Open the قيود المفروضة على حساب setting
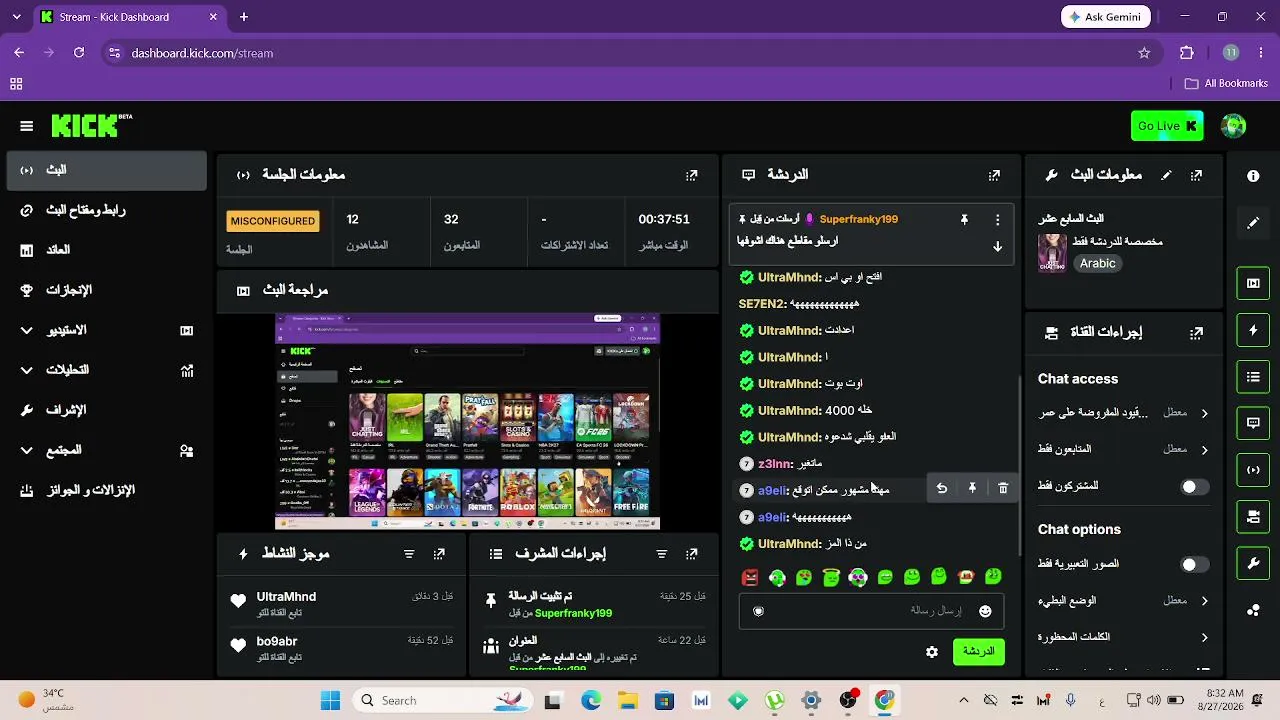Screen dimensions: 1280x720 pyautogui.click(x=1124, y=413)
